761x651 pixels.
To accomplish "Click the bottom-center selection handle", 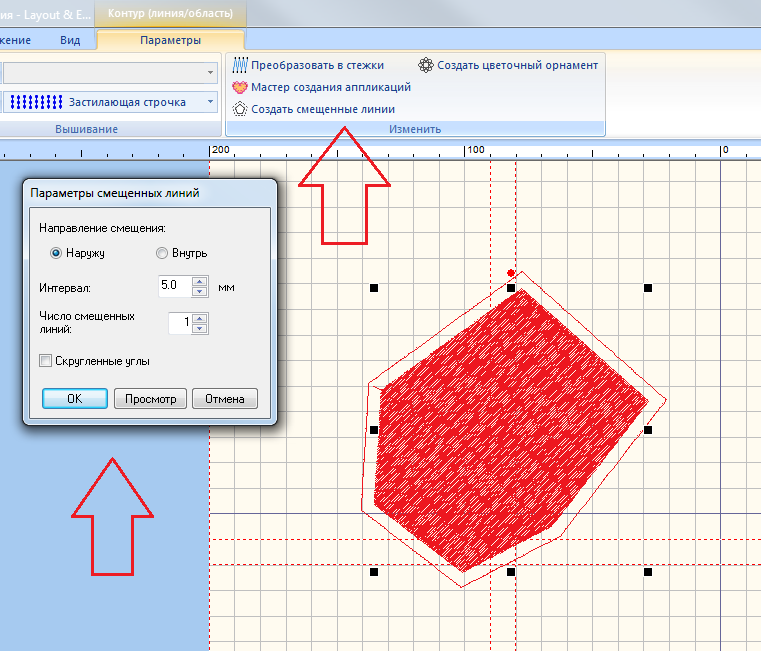I will 511,572.
